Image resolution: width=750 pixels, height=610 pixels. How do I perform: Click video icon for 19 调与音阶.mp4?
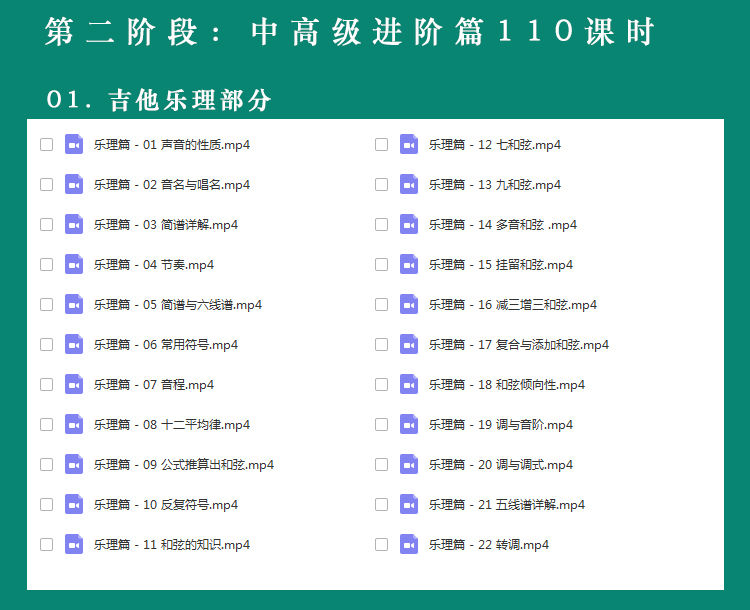pos(409,424)
